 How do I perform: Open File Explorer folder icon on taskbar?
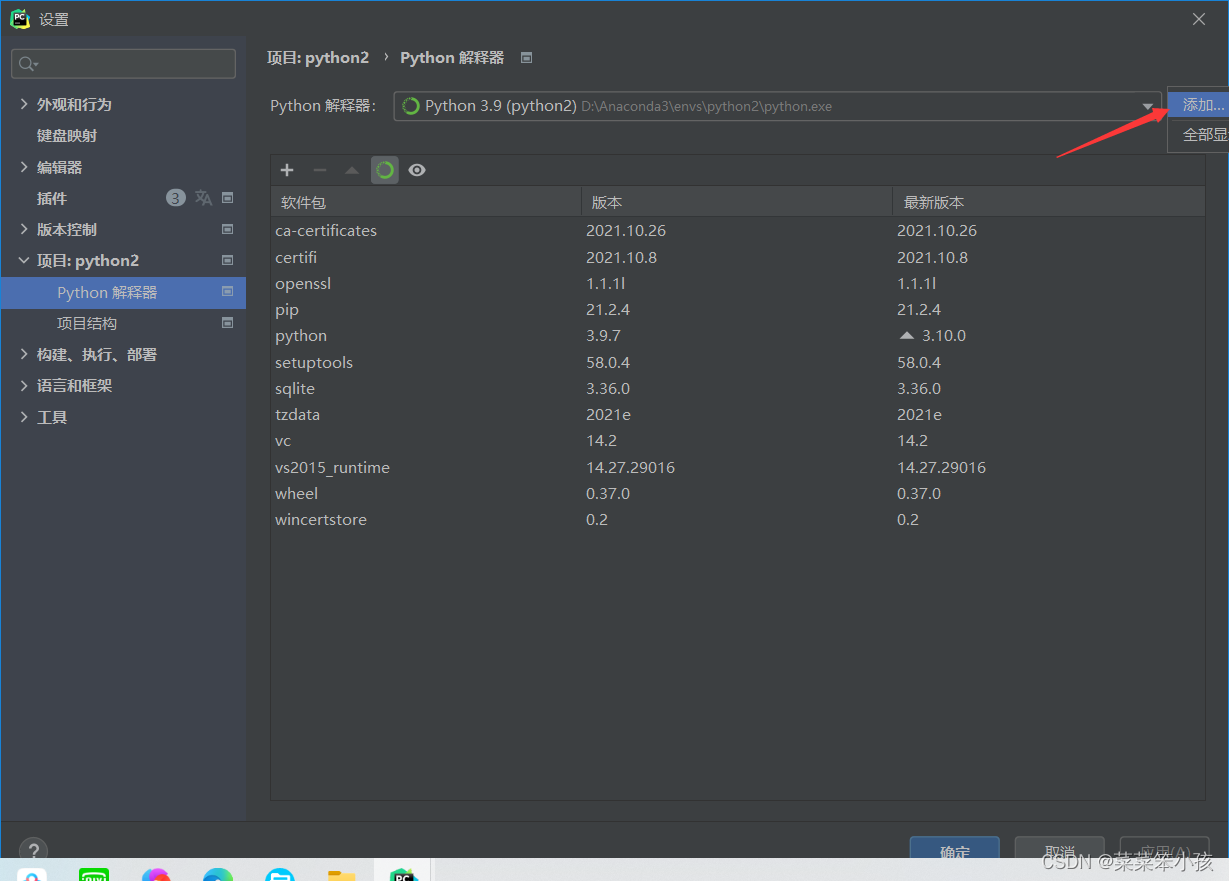(342, 876)
